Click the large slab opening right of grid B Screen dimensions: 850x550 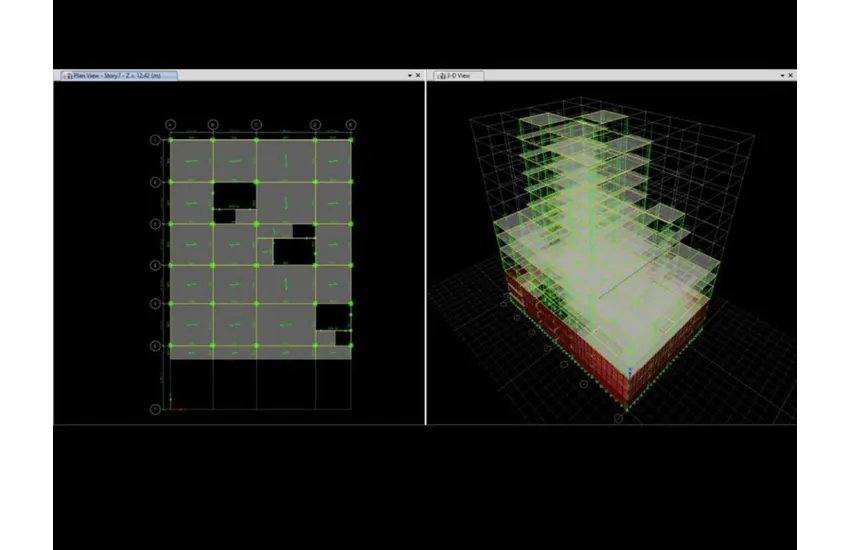click(x=234, y=194)
